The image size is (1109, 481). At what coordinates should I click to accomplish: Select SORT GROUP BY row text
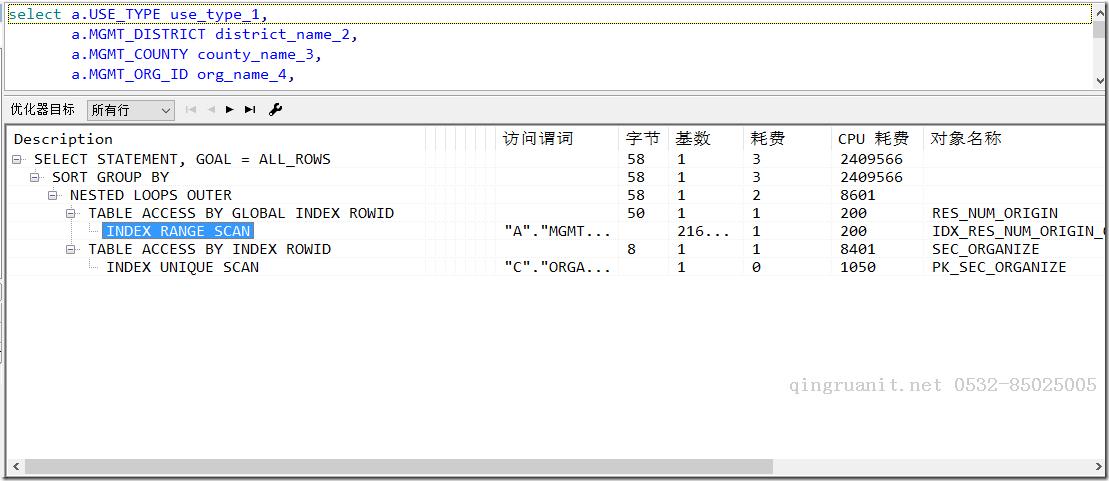pos(111,177)
